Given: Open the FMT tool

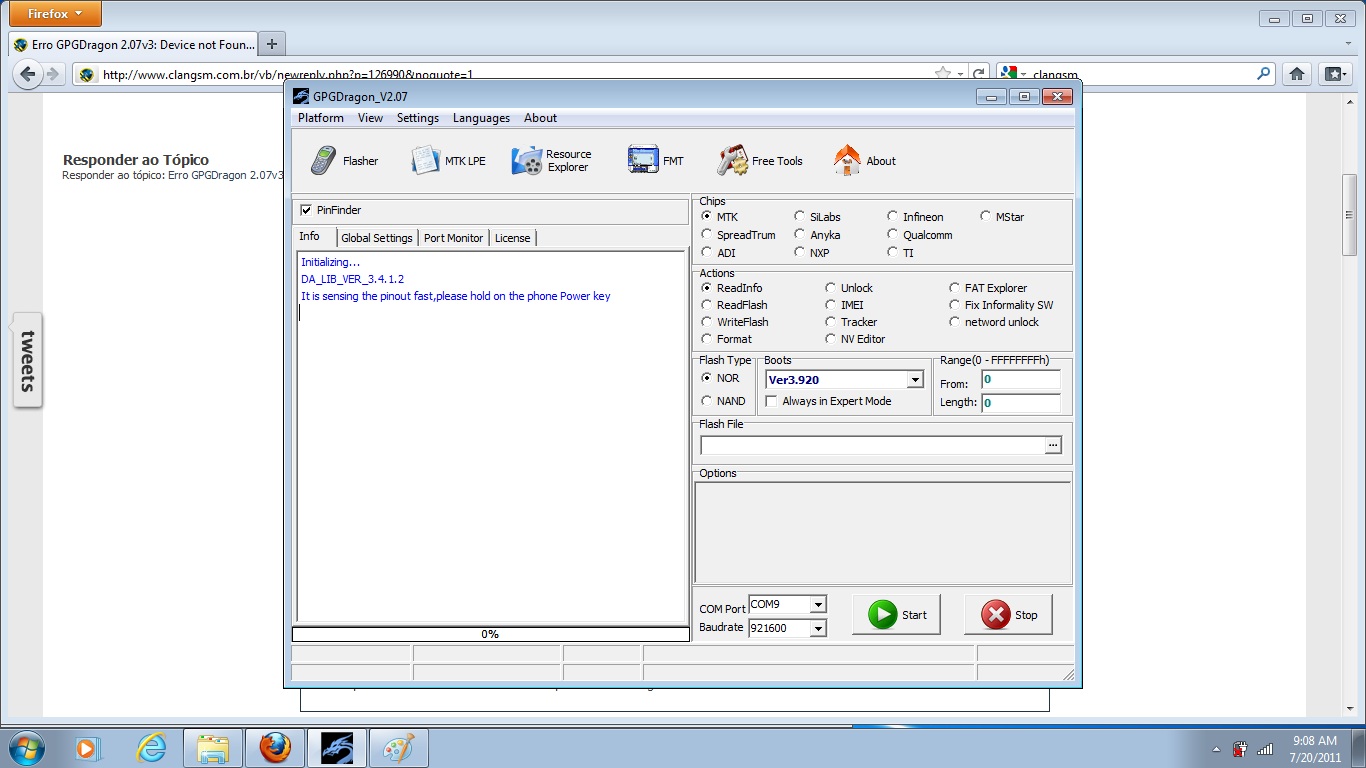Looking at the screenshot, I should point(656,161).
